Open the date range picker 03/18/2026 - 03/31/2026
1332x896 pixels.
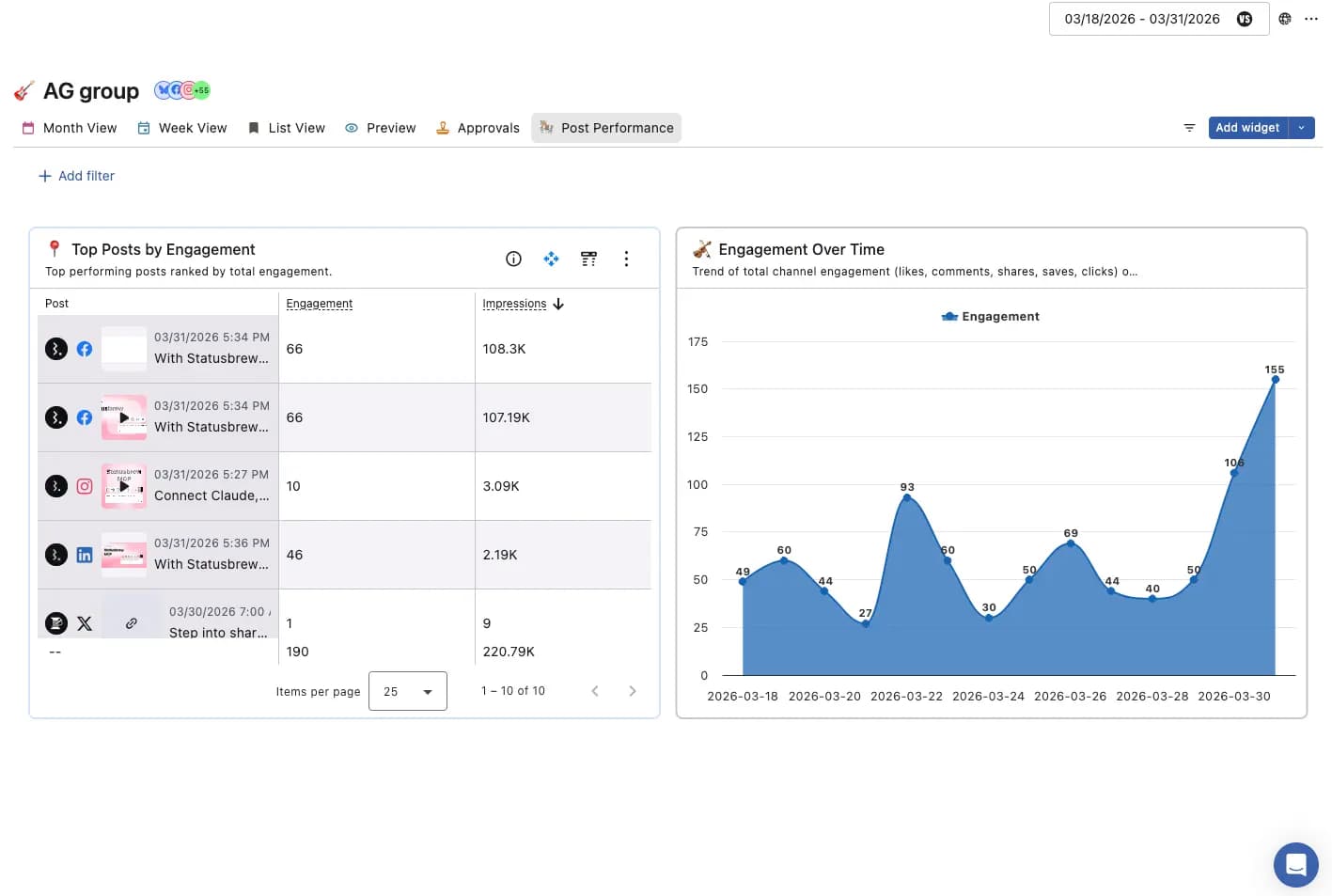(1158, 19)
